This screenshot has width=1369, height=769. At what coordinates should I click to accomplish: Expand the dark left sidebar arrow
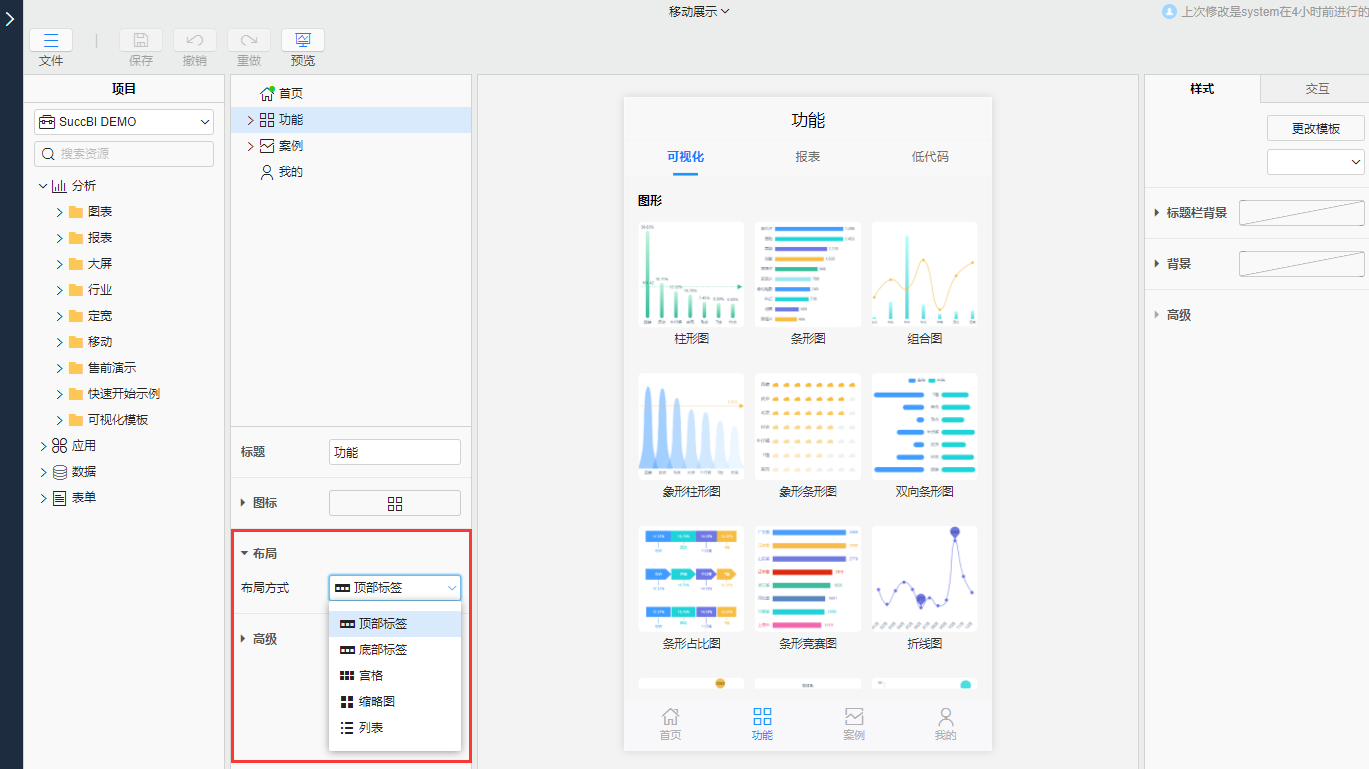pyautogui.click(x=10, y=19)
